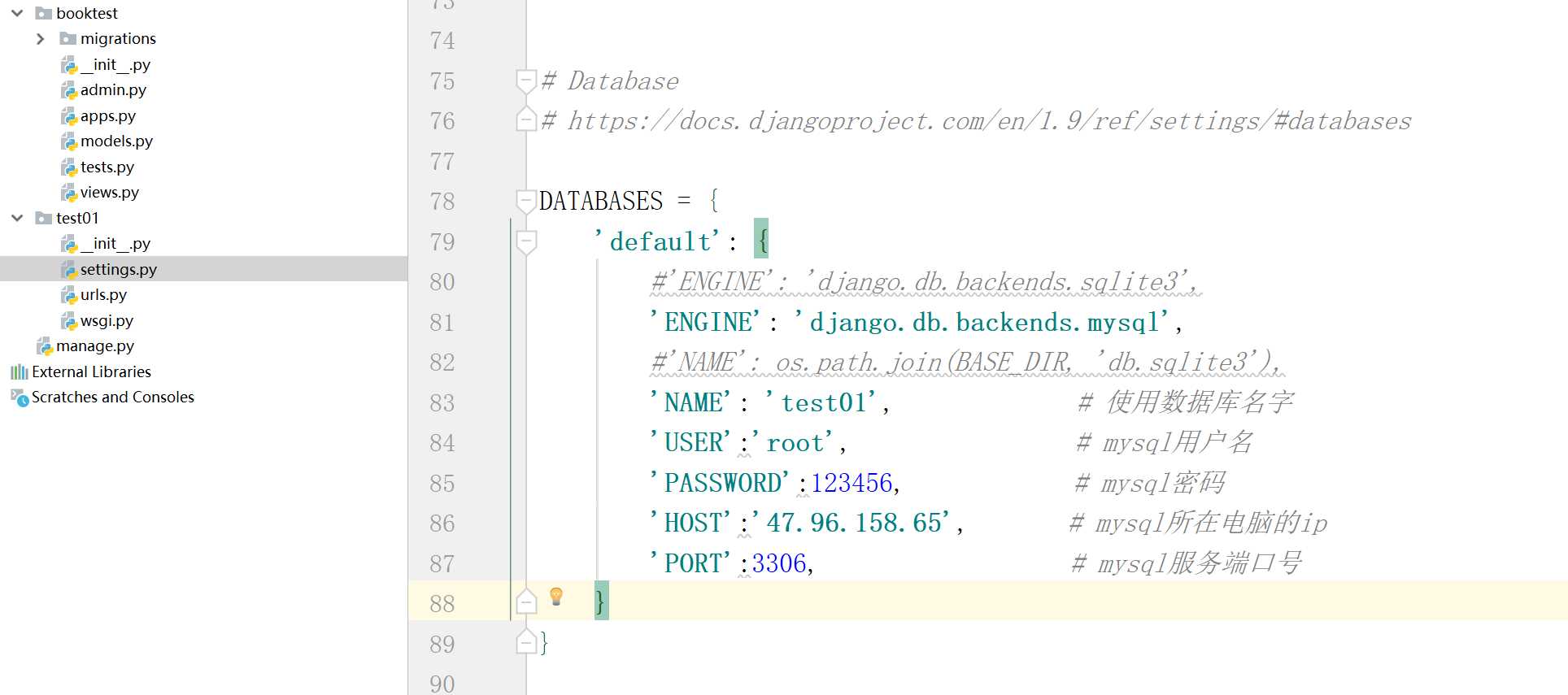The width and height of the screenshot is (1568, 695).
Task: Collapse the test01 folder chevron
Action: point(17,218)
